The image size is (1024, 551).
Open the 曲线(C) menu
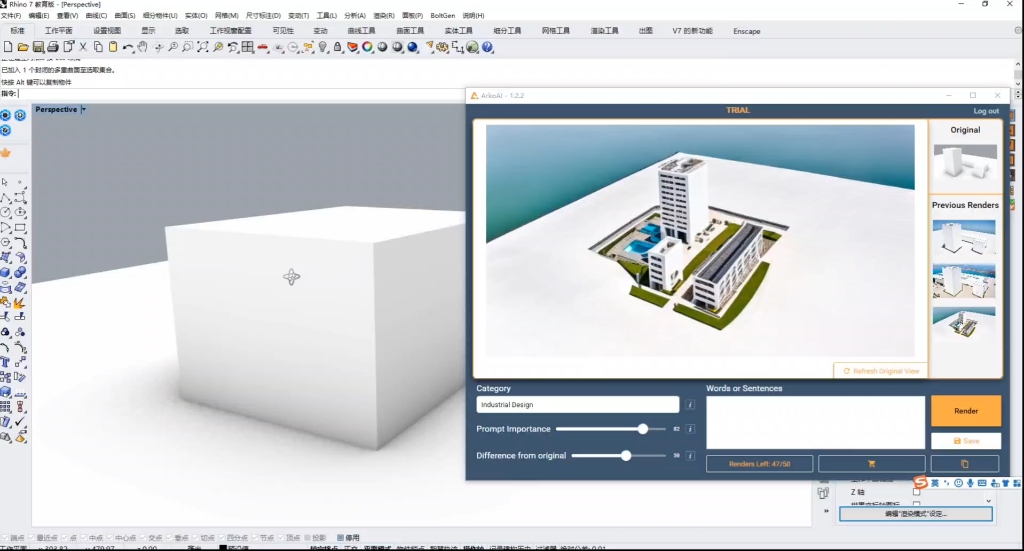coord(96,16)
